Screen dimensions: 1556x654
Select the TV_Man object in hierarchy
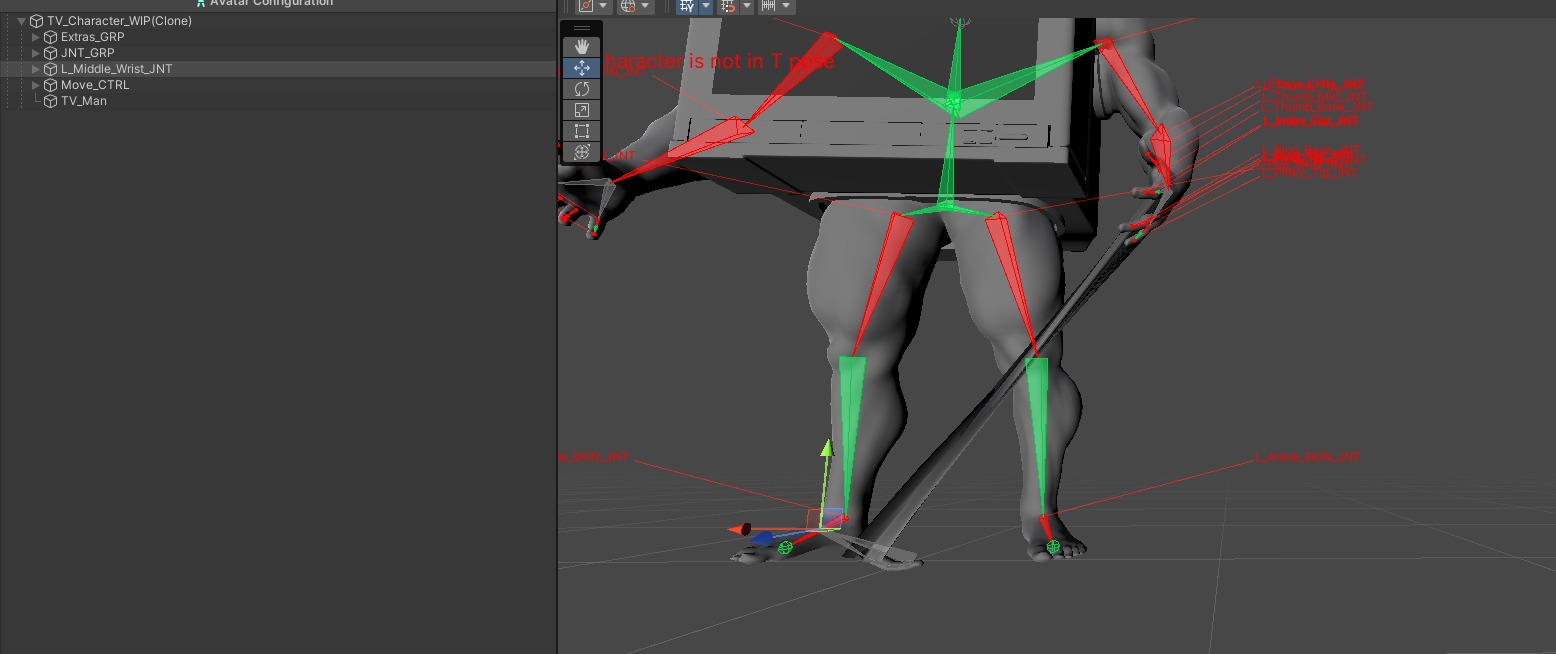click(x=83, y=101)
